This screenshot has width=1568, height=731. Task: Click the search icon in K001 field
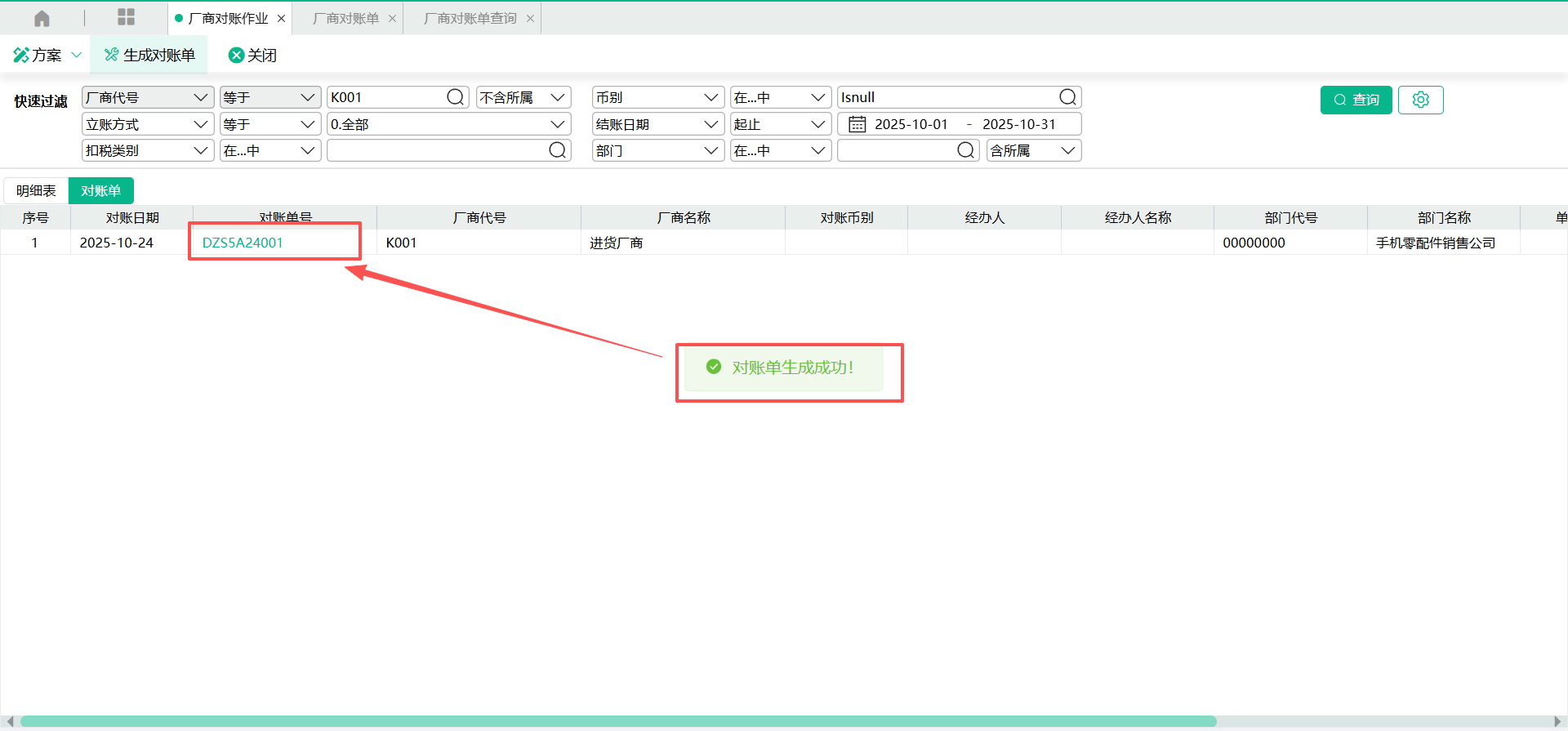coord(455,97)
